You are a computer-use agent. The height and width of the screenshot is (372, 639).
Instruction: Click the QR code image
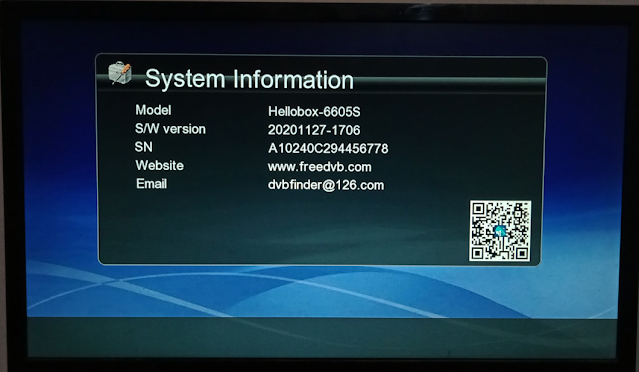point(500,231)
